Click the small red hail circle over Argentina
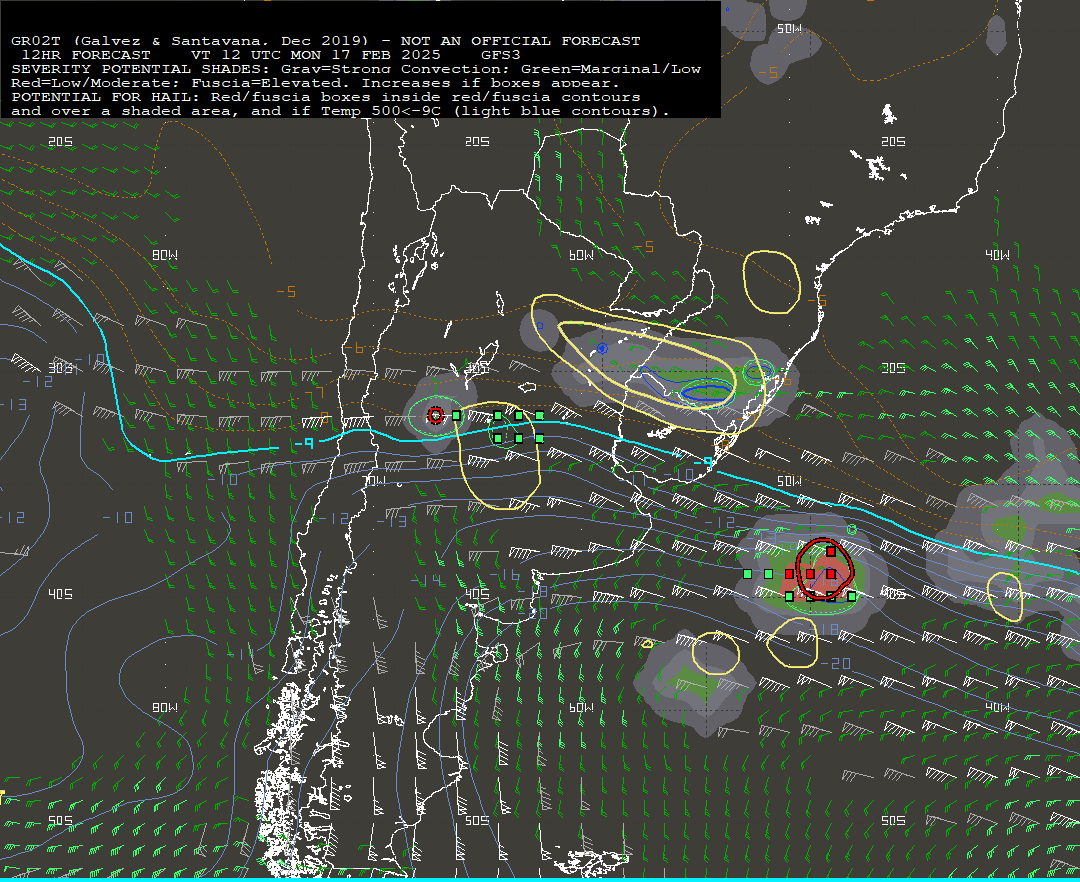This screenshot has width=1080, height=882. coord(435,414)
